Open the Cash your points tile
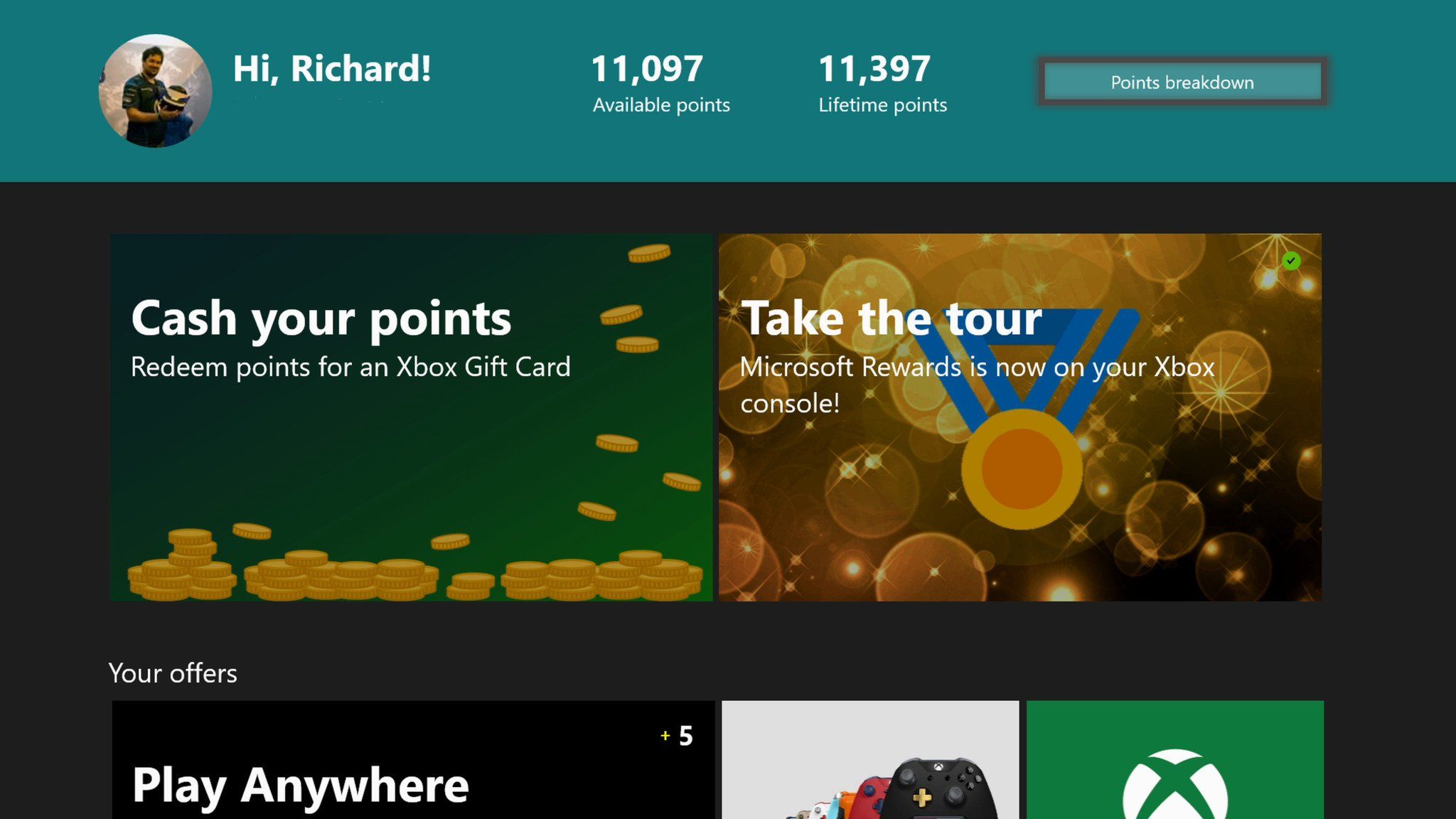This screenshot has height=819, width=1456. pyautogui.click(x=411, y=417)
